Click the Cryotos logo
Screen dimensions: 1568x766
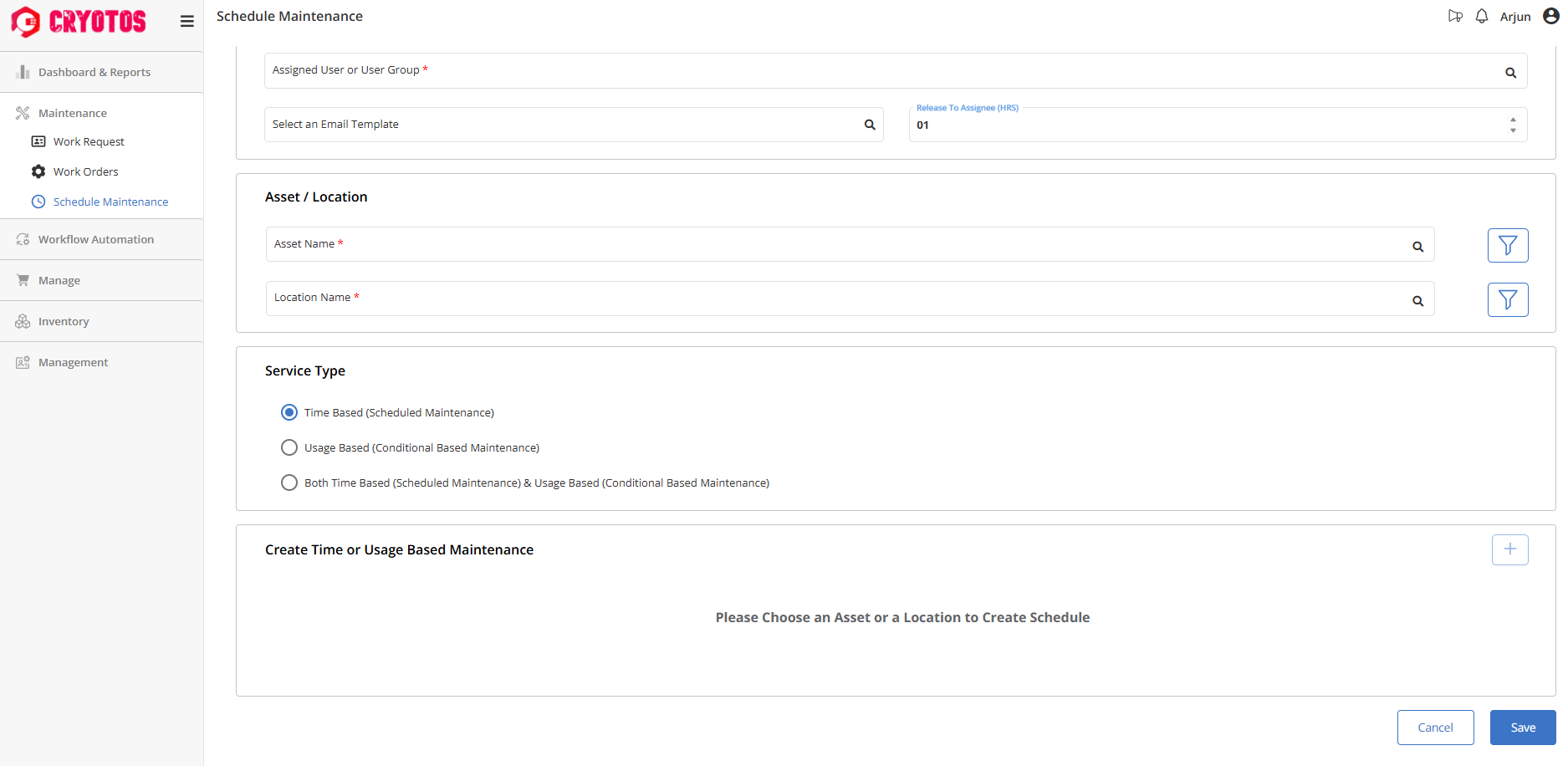[79, 22]
